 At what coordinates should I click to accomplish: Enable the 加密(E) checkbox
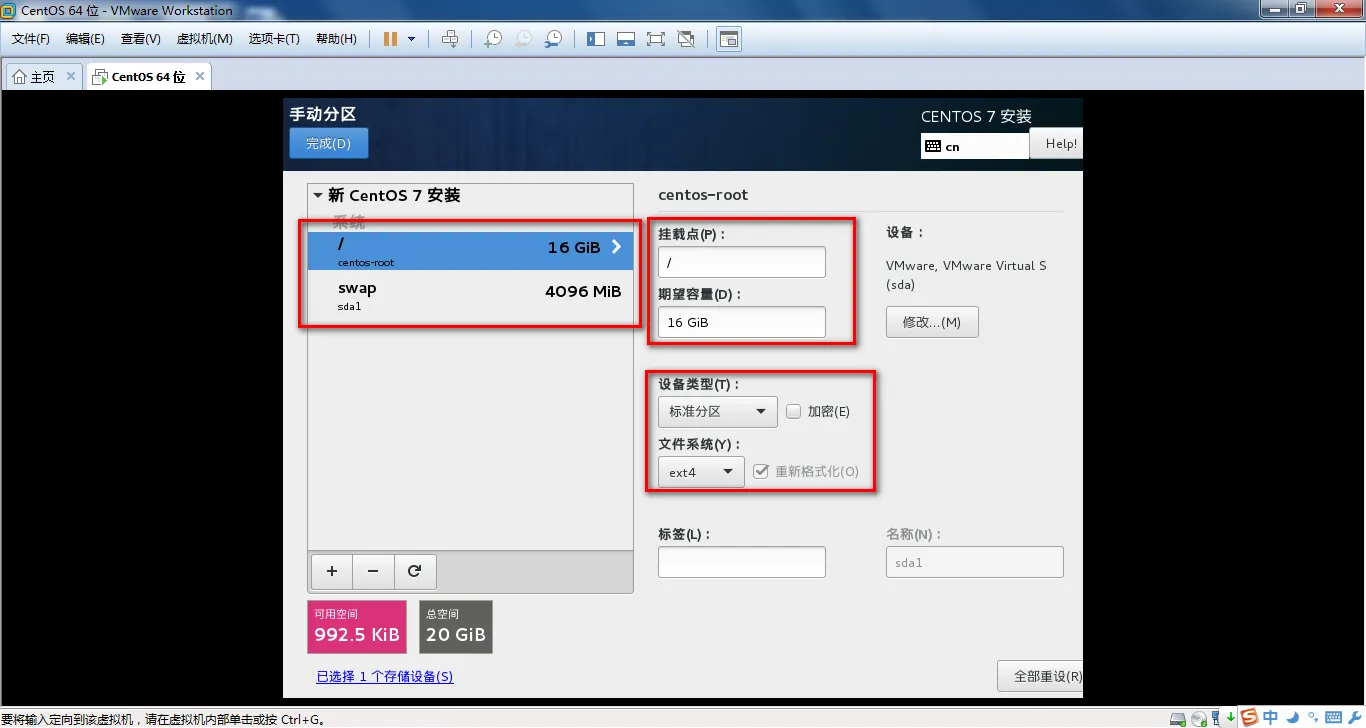pos(794,411)
